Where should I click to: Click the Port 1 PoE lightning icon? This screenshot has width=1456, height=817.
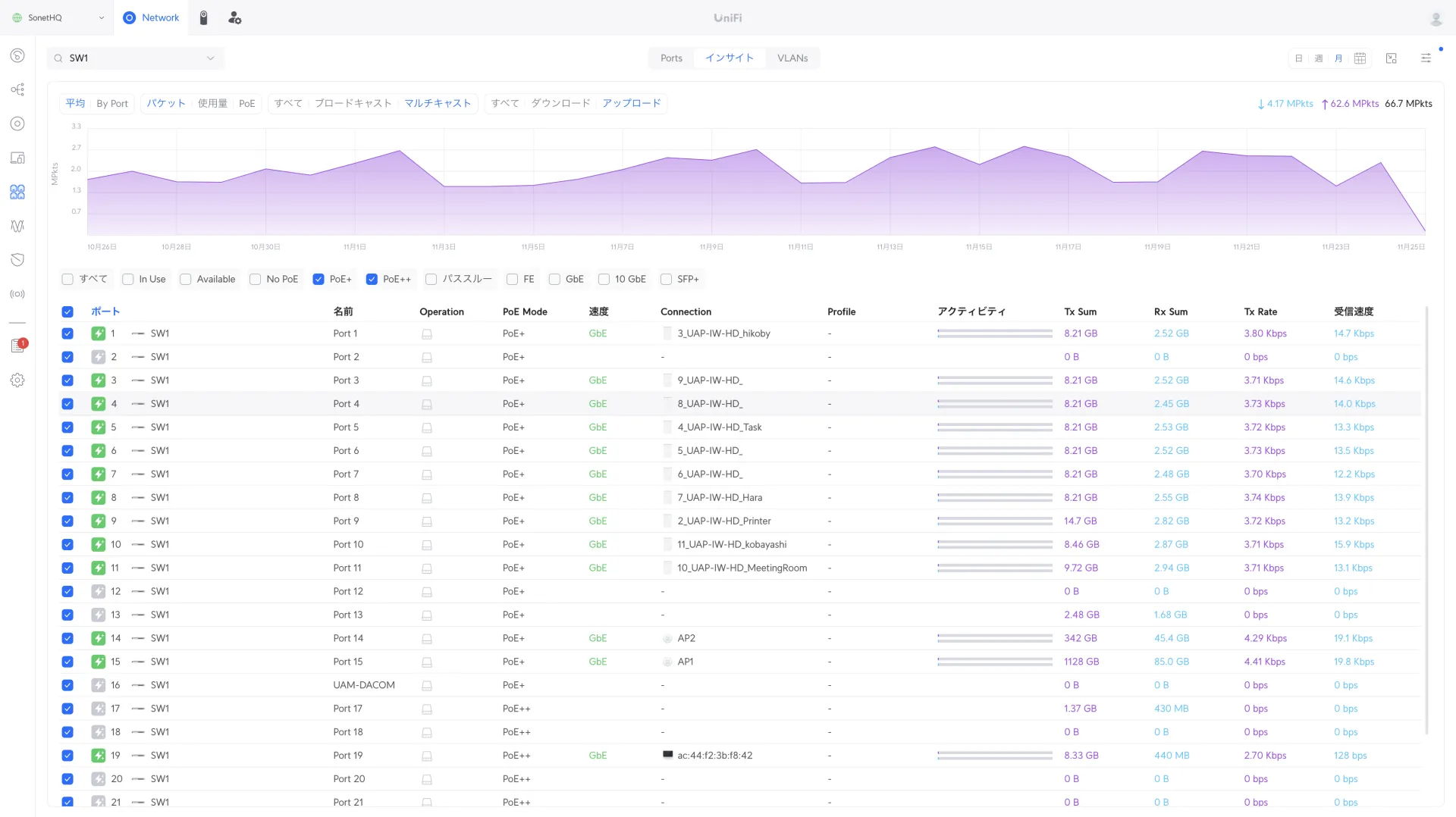point(99,333)
